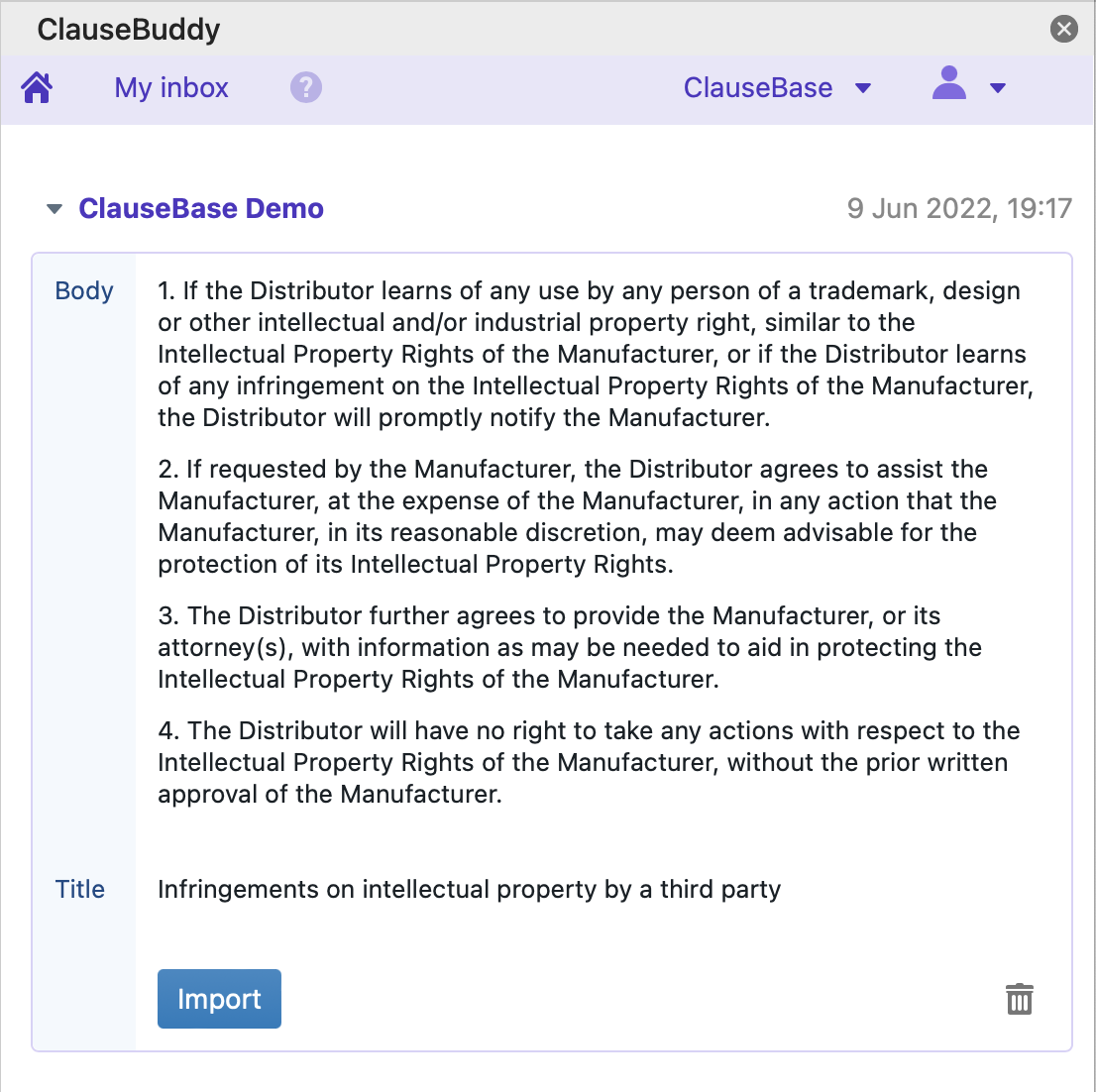Click the user account profile icon
This screenshot has height=1092, width=1096.
(x=949, y=84)
